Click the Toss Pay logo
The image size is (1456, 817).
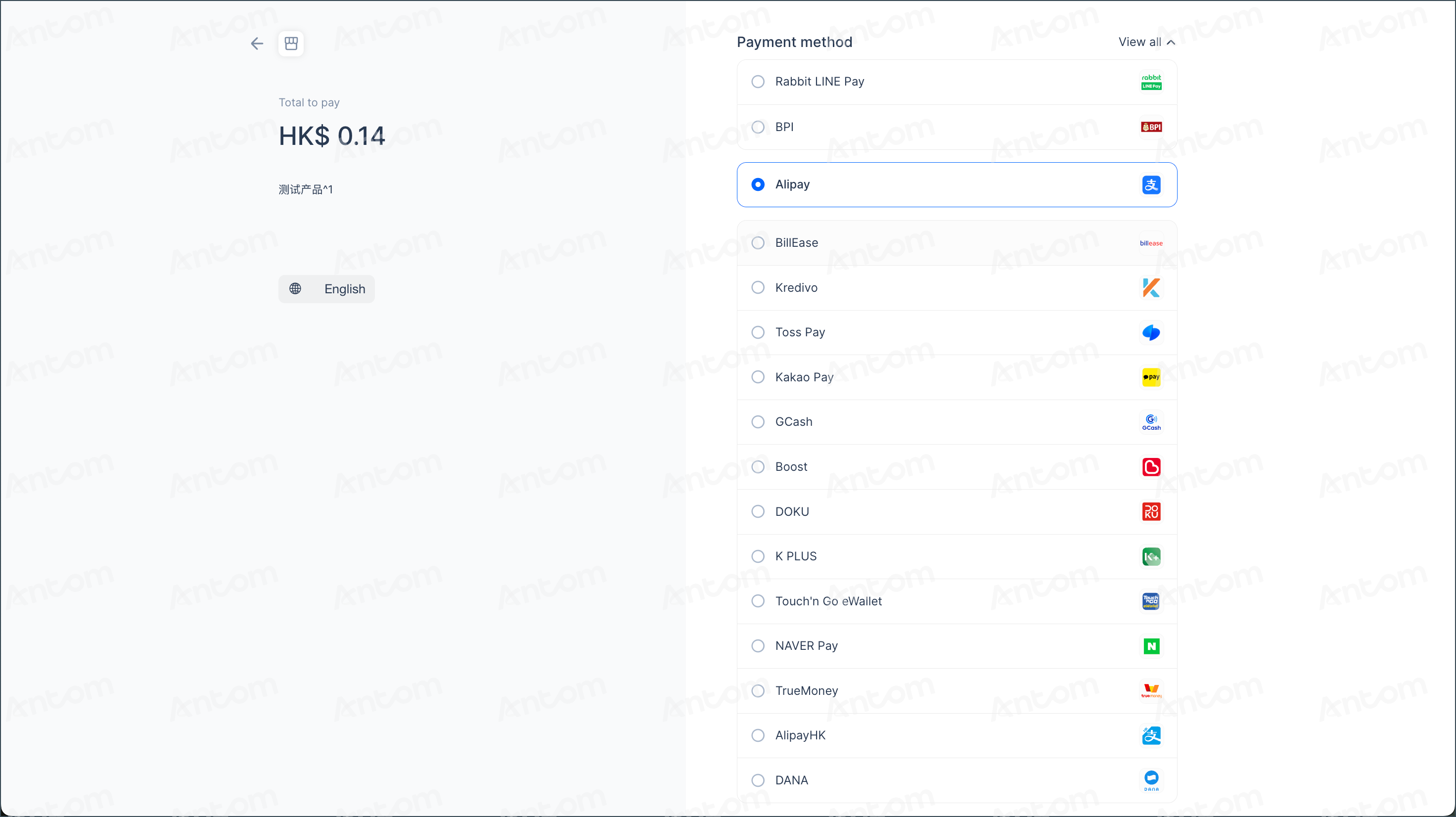point(1151,332)
